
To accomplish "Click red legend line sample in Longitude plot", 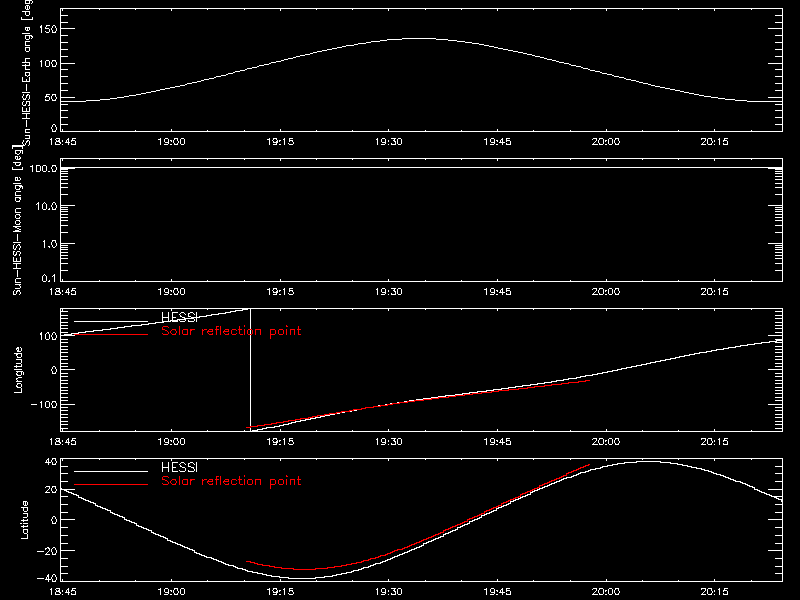I will [111, 334].
